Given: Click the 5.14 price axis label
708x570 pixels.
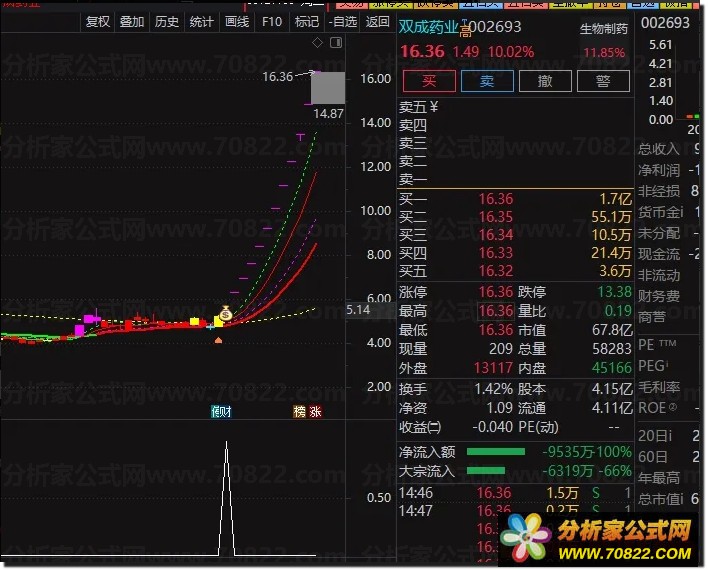Looking at the screenshot, I should point(358,310).
